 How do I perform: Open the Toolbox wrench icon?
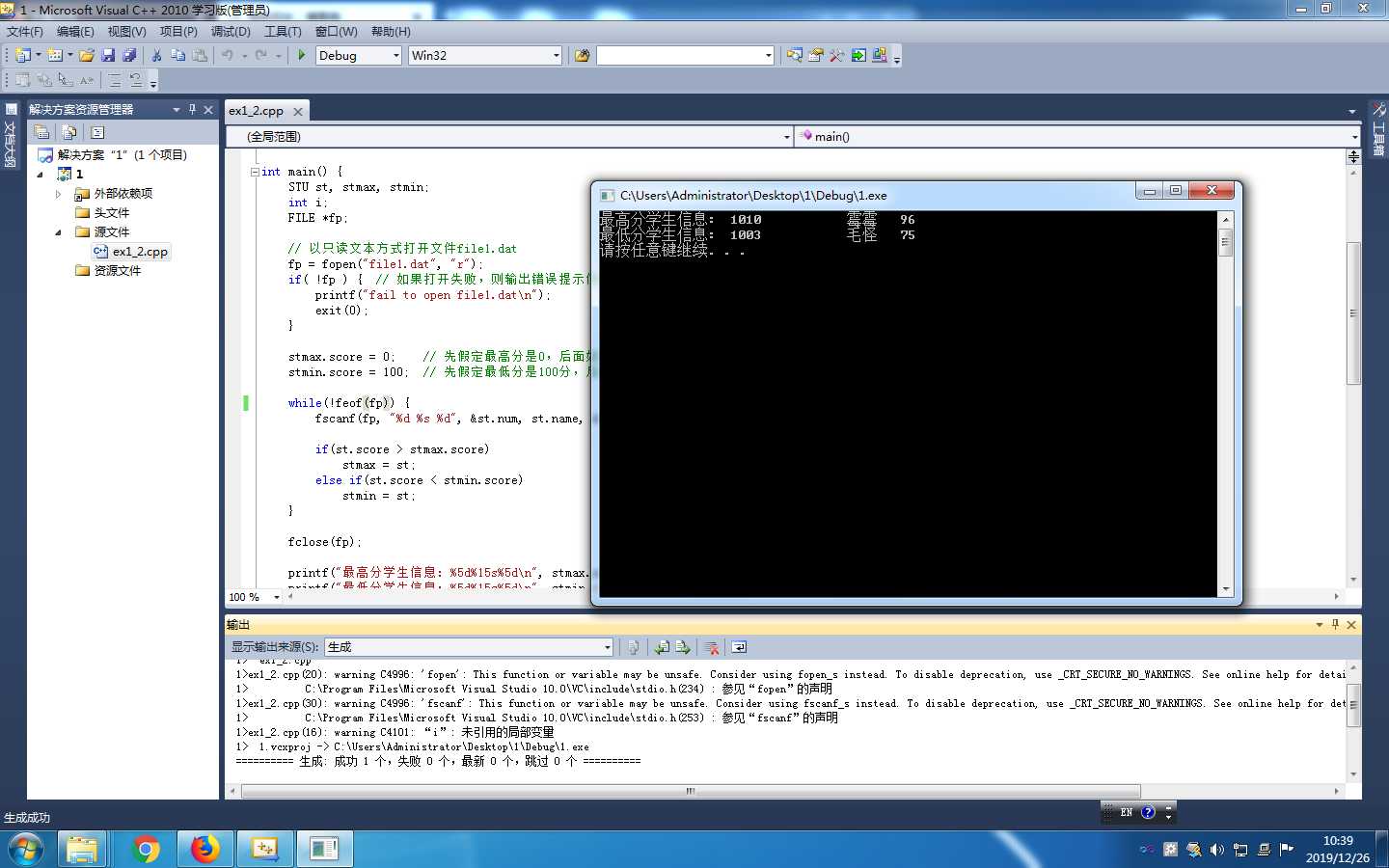[x=837, y=55]
